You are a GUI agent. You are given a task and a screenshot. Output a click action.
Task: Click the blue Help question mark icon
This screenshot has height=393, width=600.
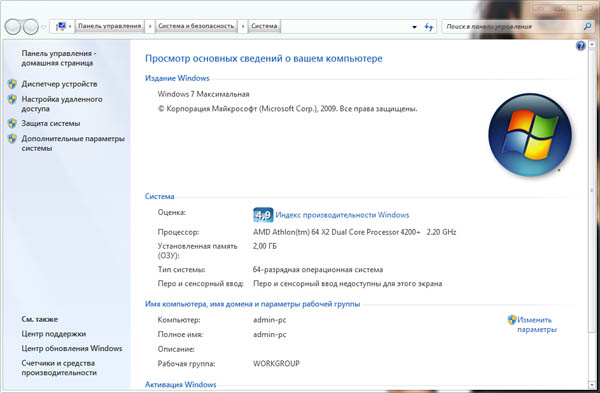580,46
